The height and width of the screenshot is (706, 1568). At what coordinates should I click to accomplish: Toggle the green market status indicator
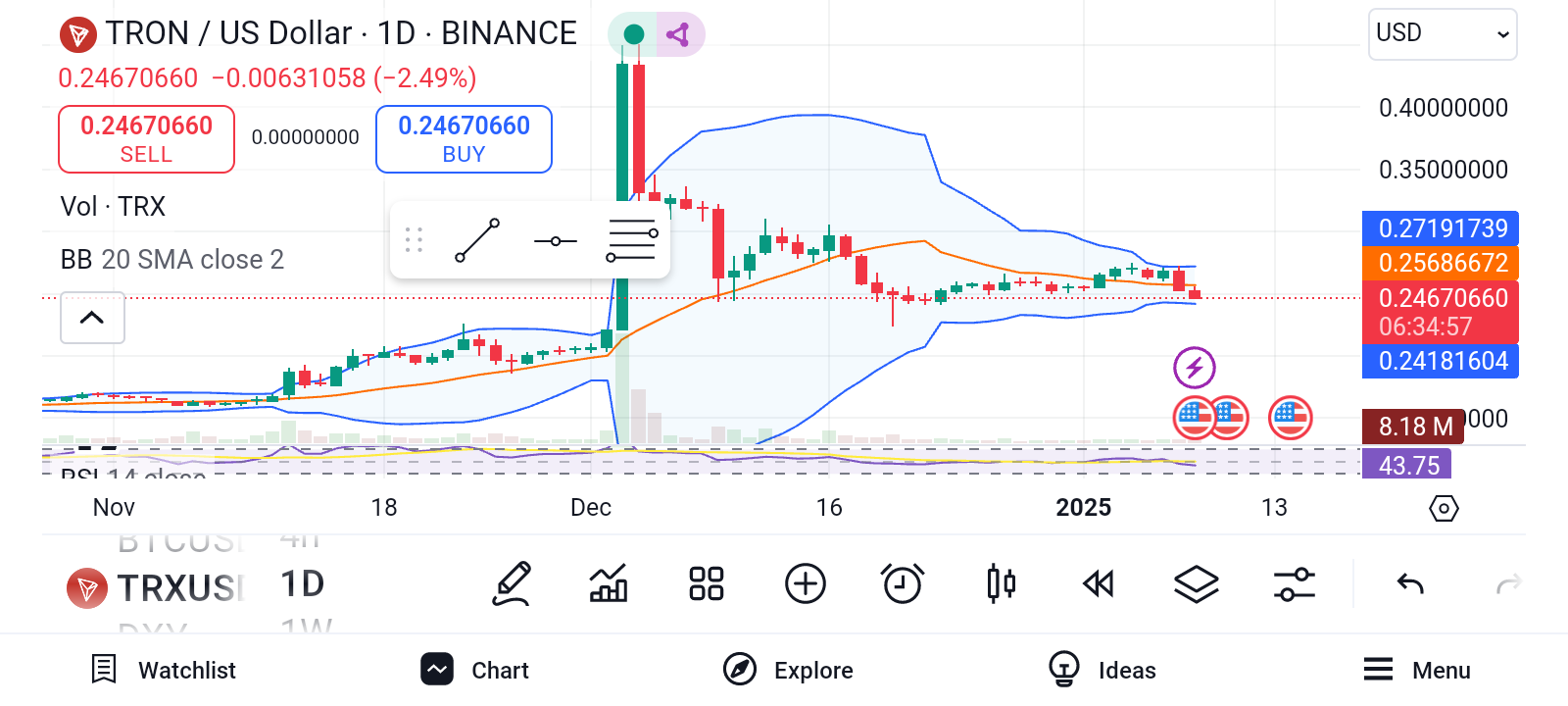[633, 35]
